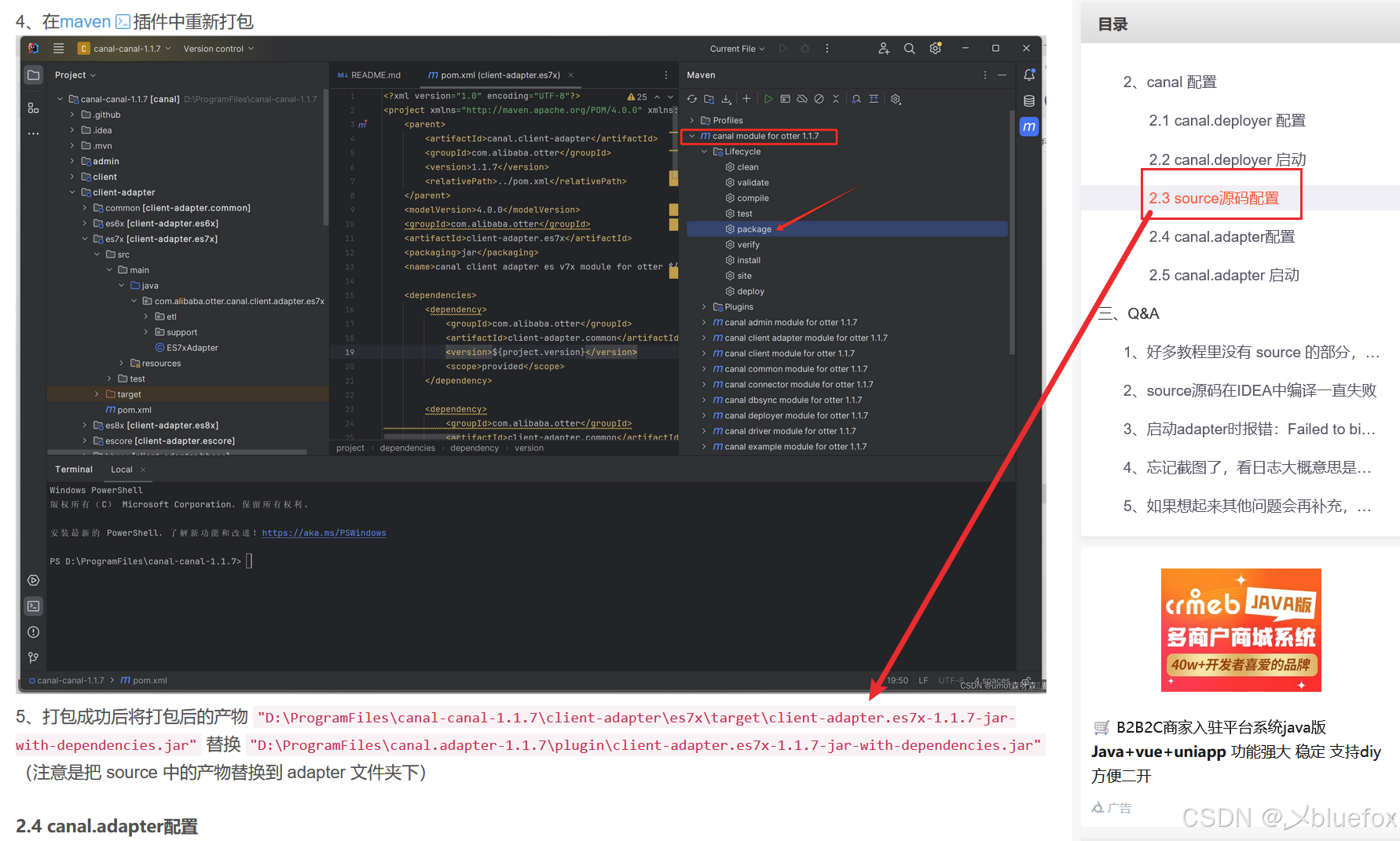Open the Project view dropdown
Image resolution: width=1400 pixels, height=841 pixels.
(75, 75)
